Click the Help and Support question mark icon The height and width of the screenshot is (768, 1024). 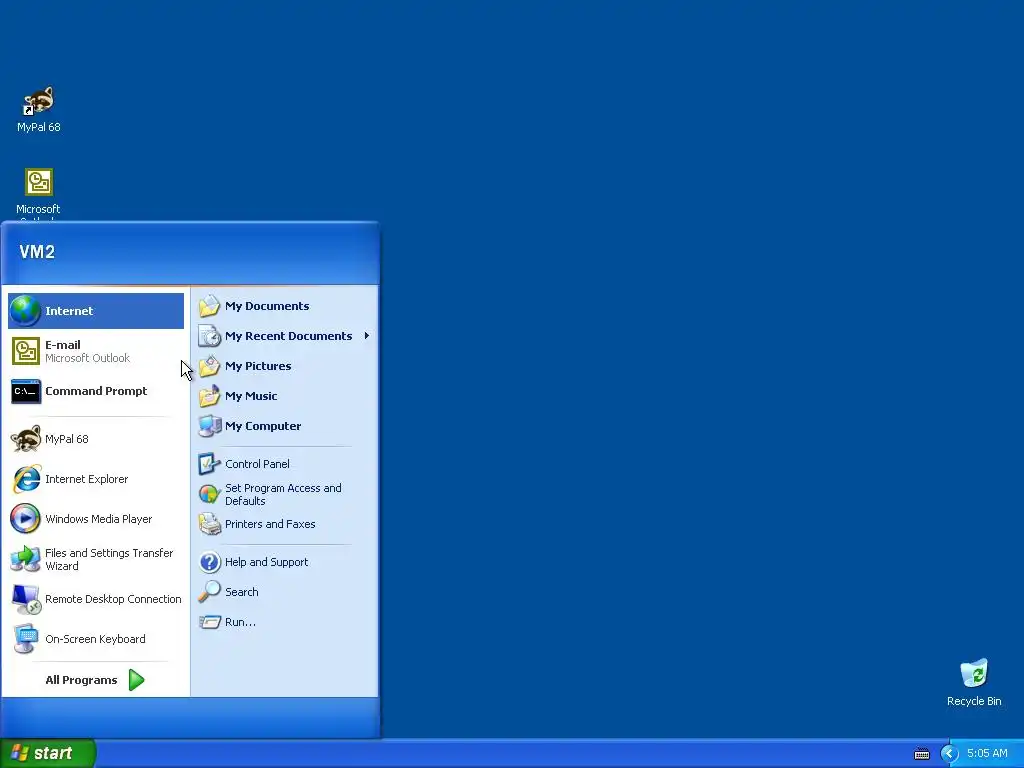210,562
